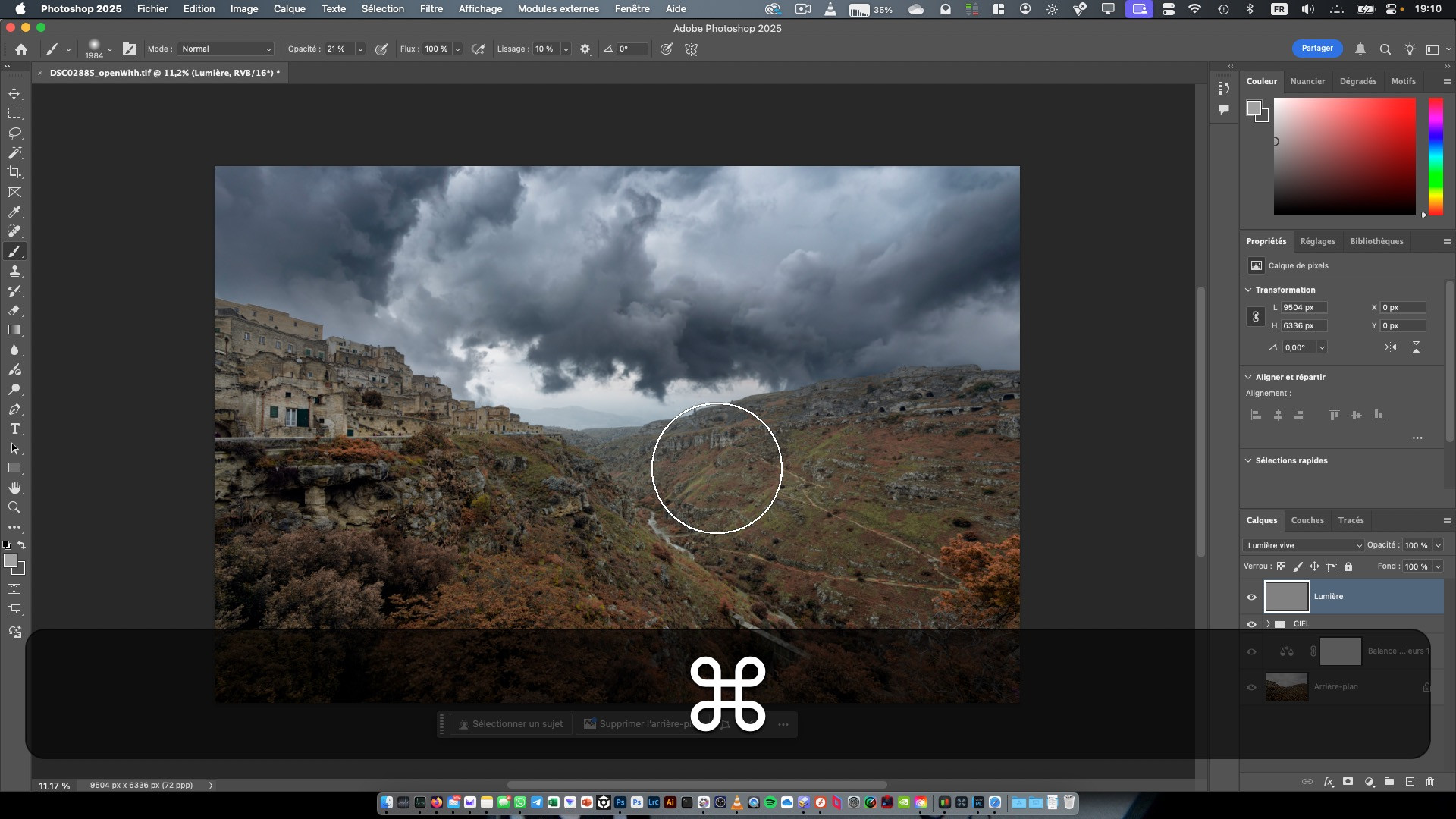Screen dimensions: 1456x819
Task: Select the Eraser tool
Action: [x=14, y=310]
